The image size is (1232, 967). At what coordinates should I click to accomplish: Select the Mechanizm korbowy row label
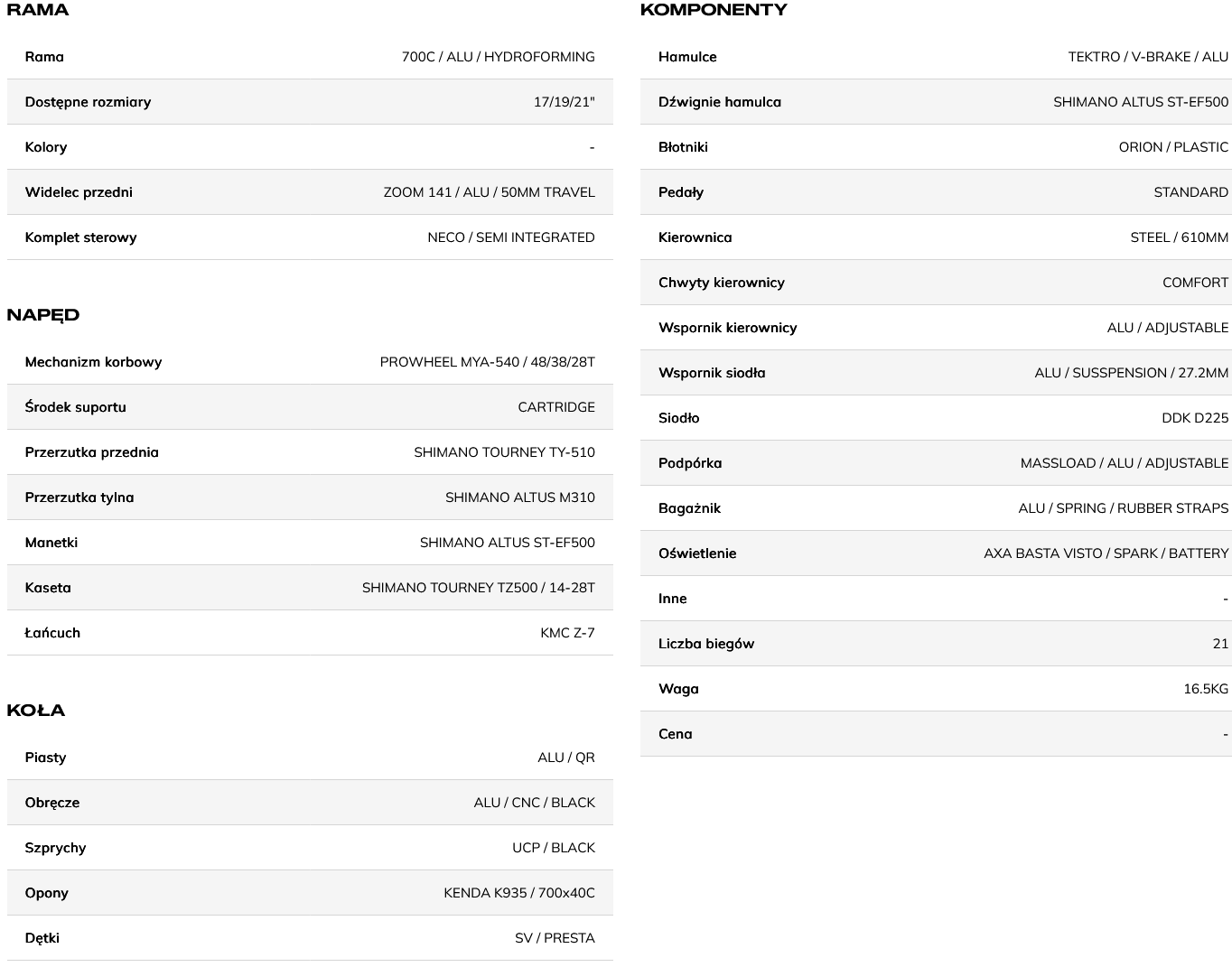point(93,362)
